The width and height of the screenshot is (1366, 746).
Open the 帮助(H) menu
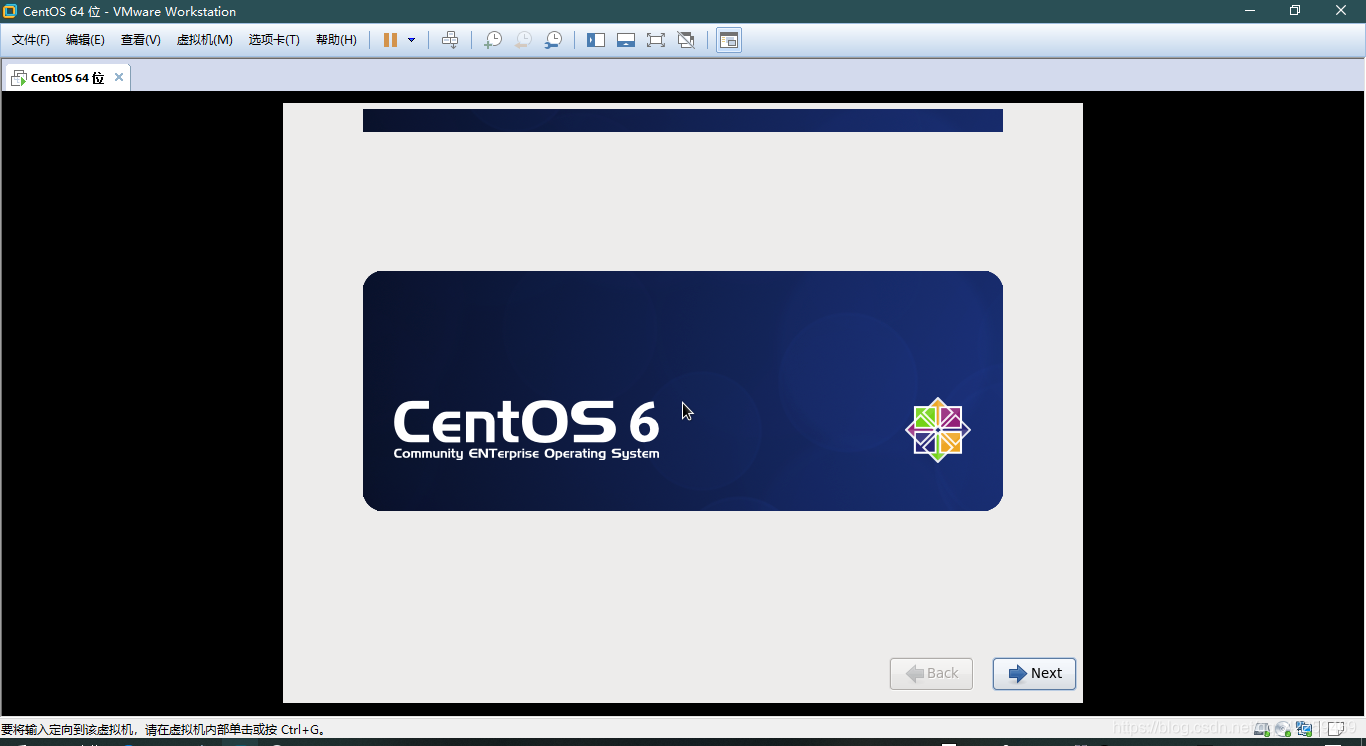336,40
